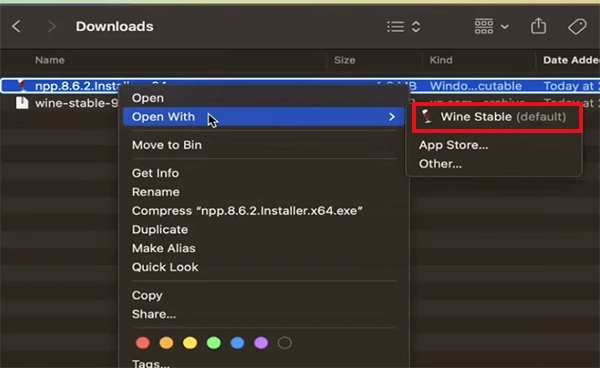Click the Share toolbar icon
Viewport: 600px width, 368px height.
(538, 26)
